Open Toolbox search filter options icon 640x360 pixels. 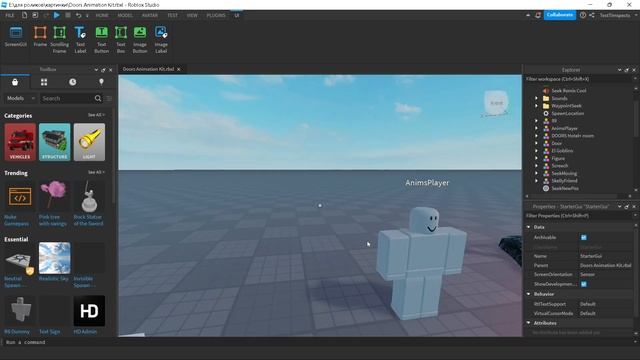coord(109,98)
